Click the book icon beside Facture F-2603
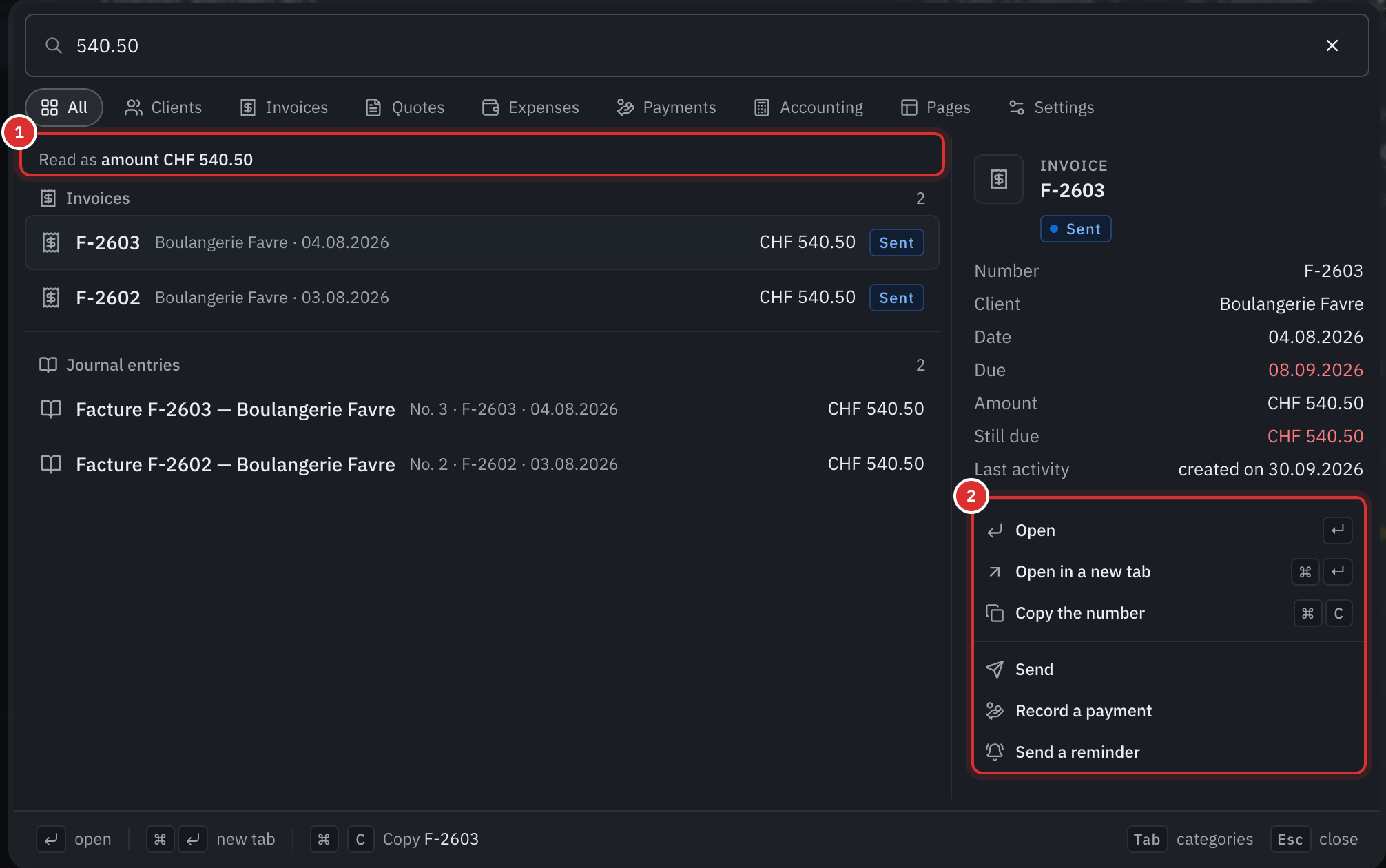The image size is (1386, 868). pyautogui.click(x=51, y=409)
